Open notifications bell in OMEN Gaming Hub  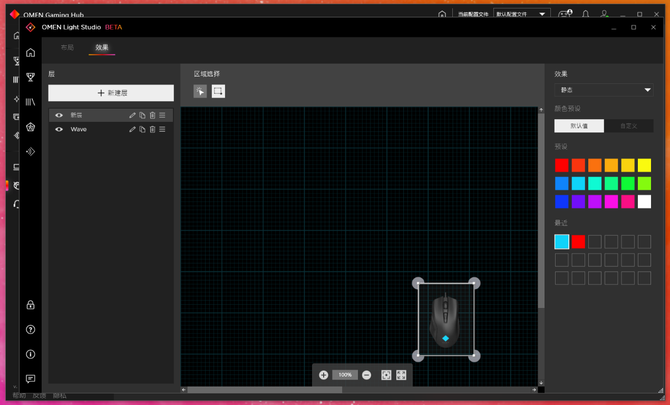point(585,14)
